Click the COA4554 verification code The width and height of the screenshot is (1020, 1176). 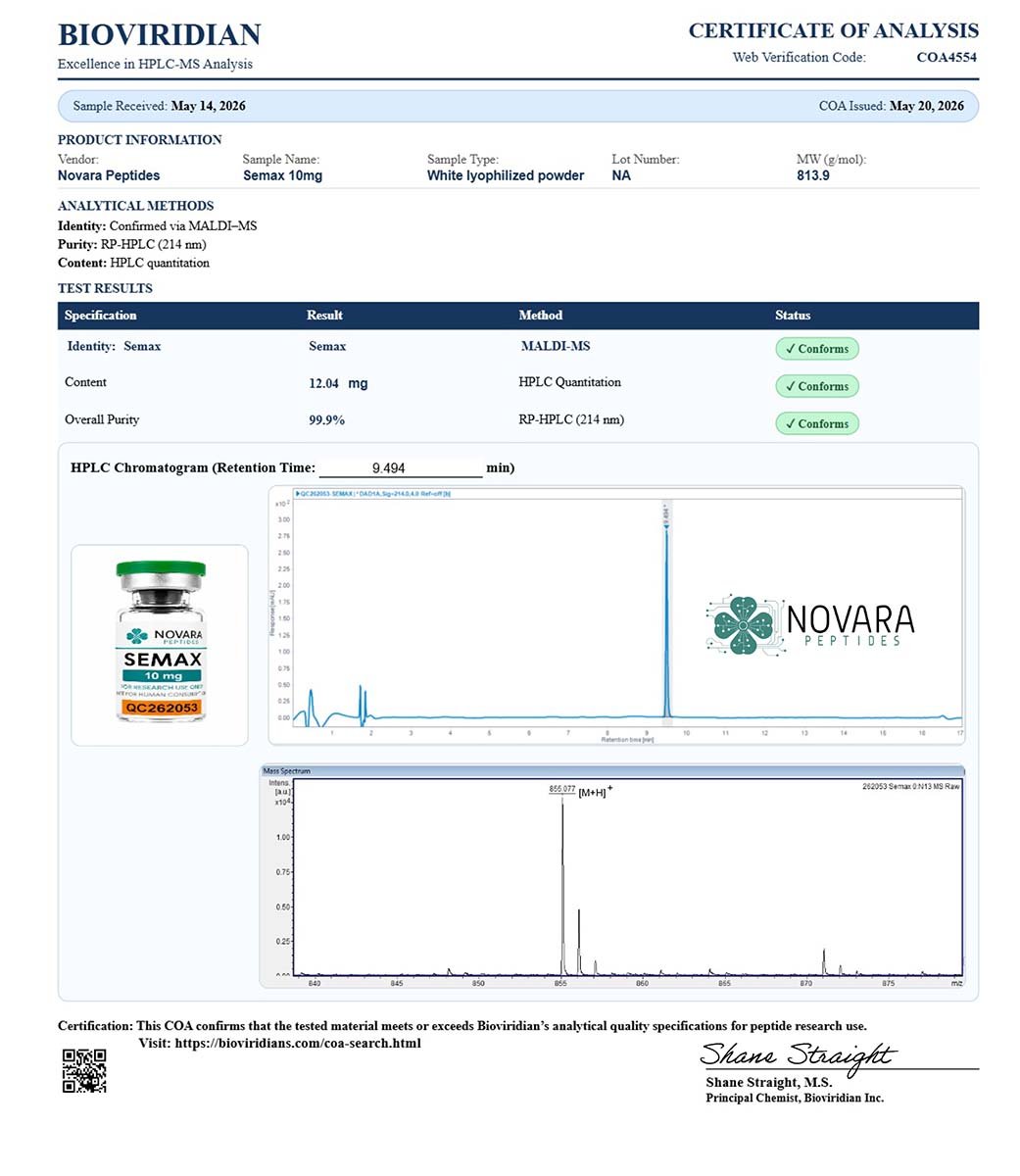pos(947,57)
